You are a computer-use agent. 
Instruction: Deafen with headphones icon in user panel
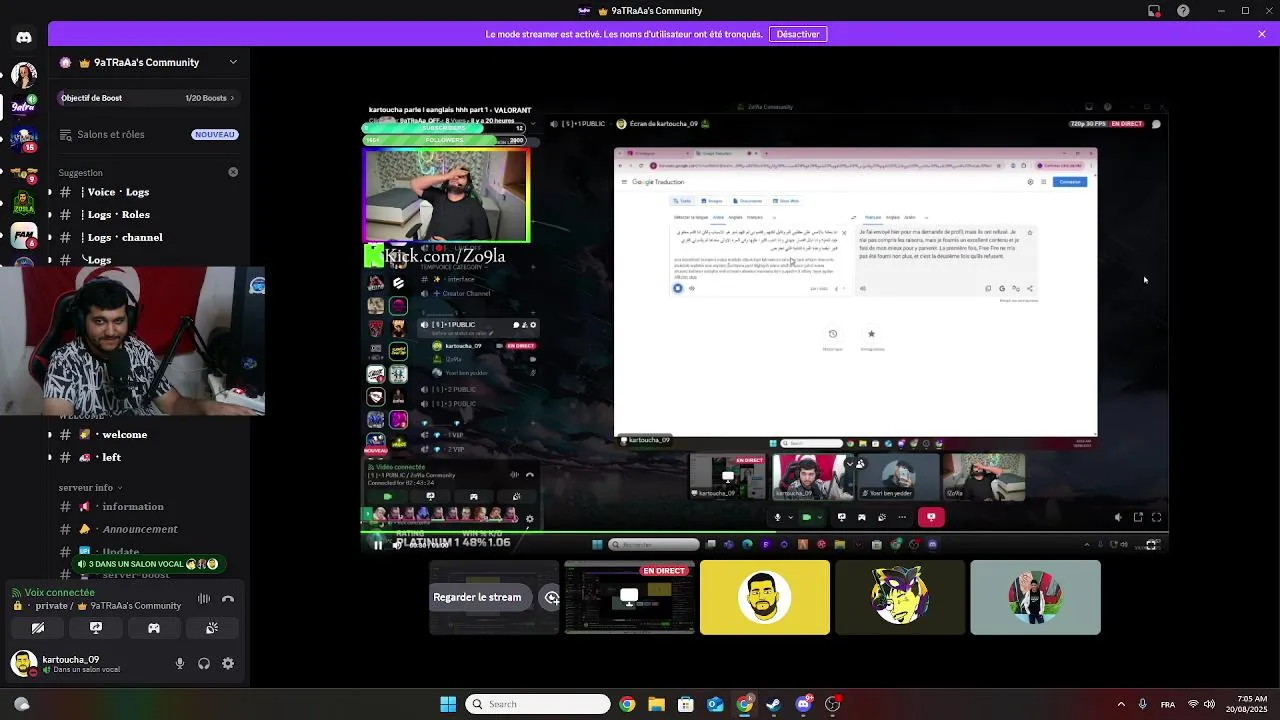point(204,663)
